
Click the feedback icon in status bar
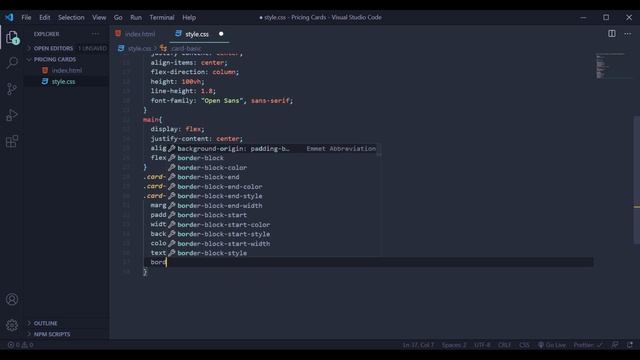click(615, 345)
